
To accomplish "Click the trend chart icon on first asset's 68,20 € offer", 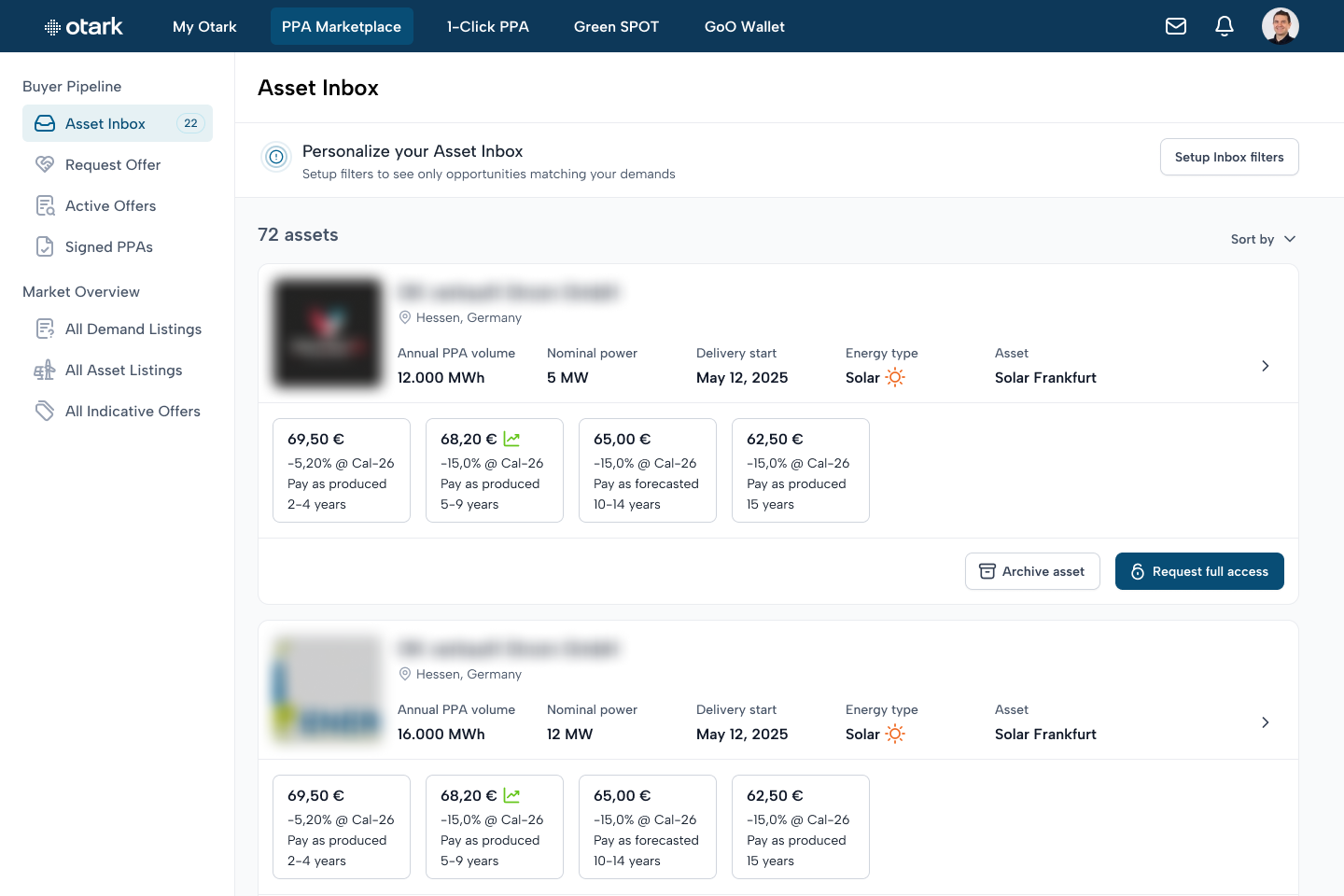I will (x=511, y=439).
